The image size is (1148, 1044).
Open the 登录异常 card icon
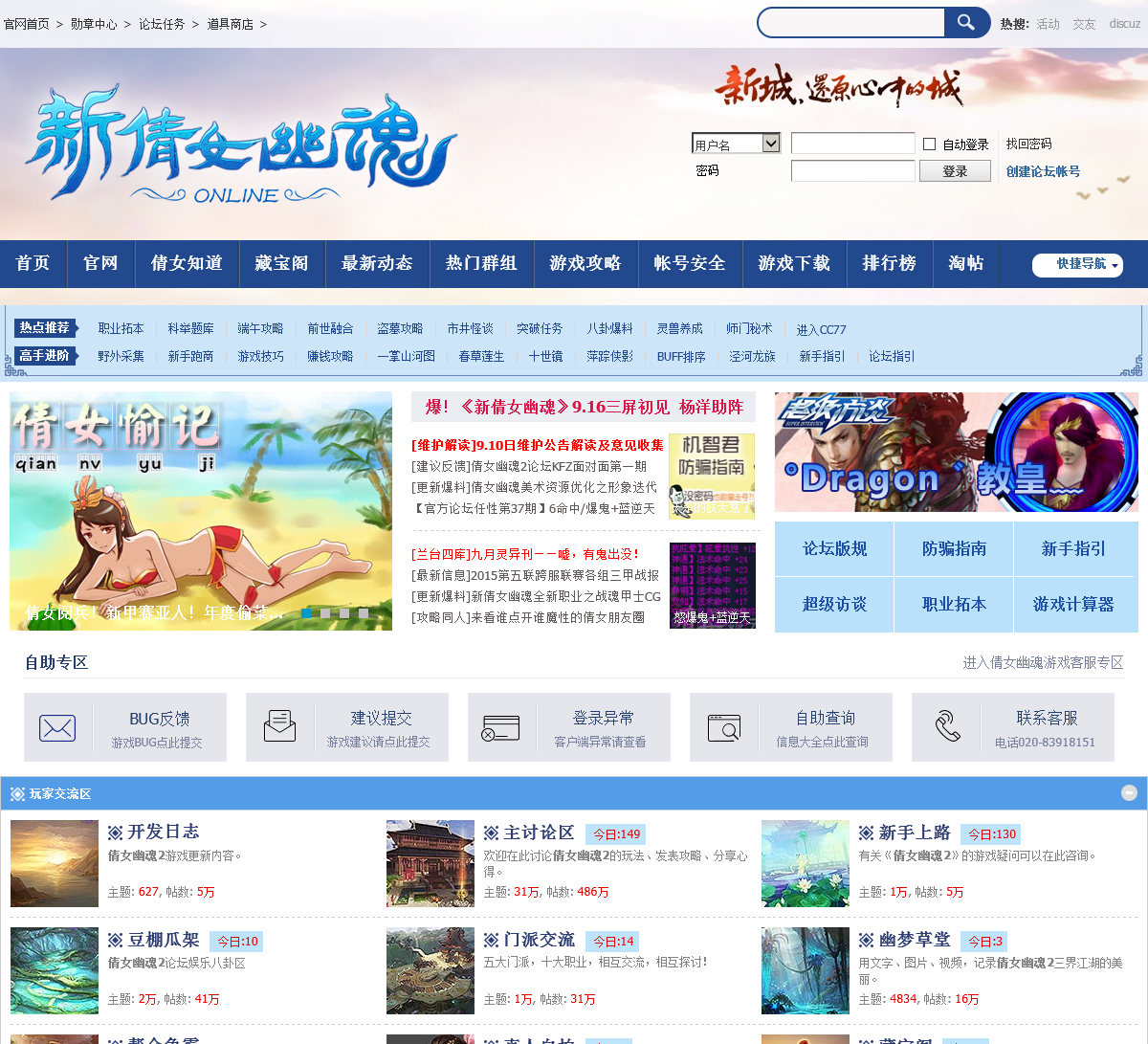[500, 728]
